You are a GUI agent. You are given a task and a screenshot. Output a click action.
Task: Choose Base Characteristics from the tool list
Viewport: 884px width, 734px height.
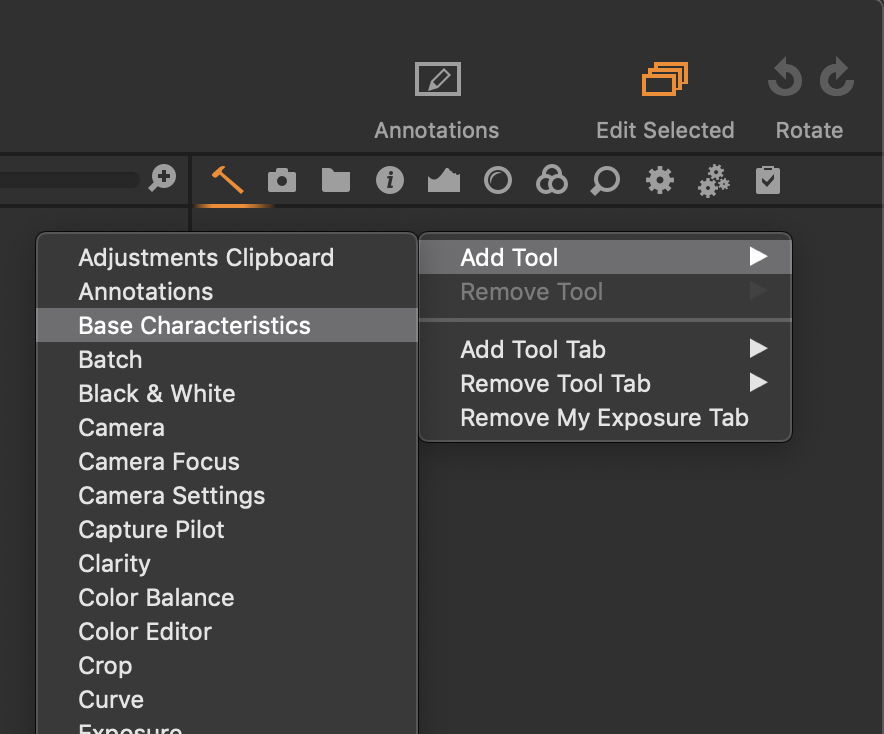tap(194, 325)
